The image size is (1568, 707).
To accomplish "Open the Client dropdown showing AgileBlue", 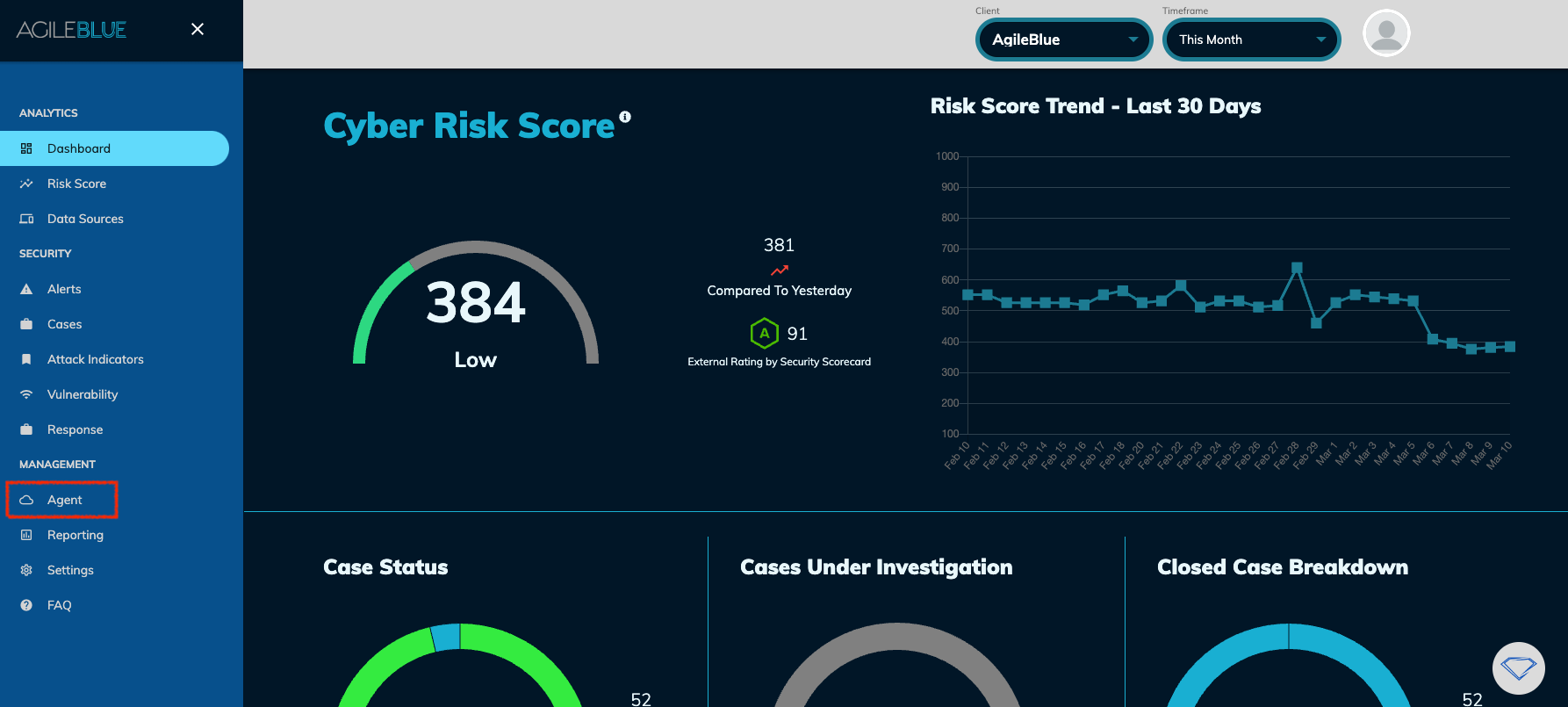I will (x=1064, y=40).
